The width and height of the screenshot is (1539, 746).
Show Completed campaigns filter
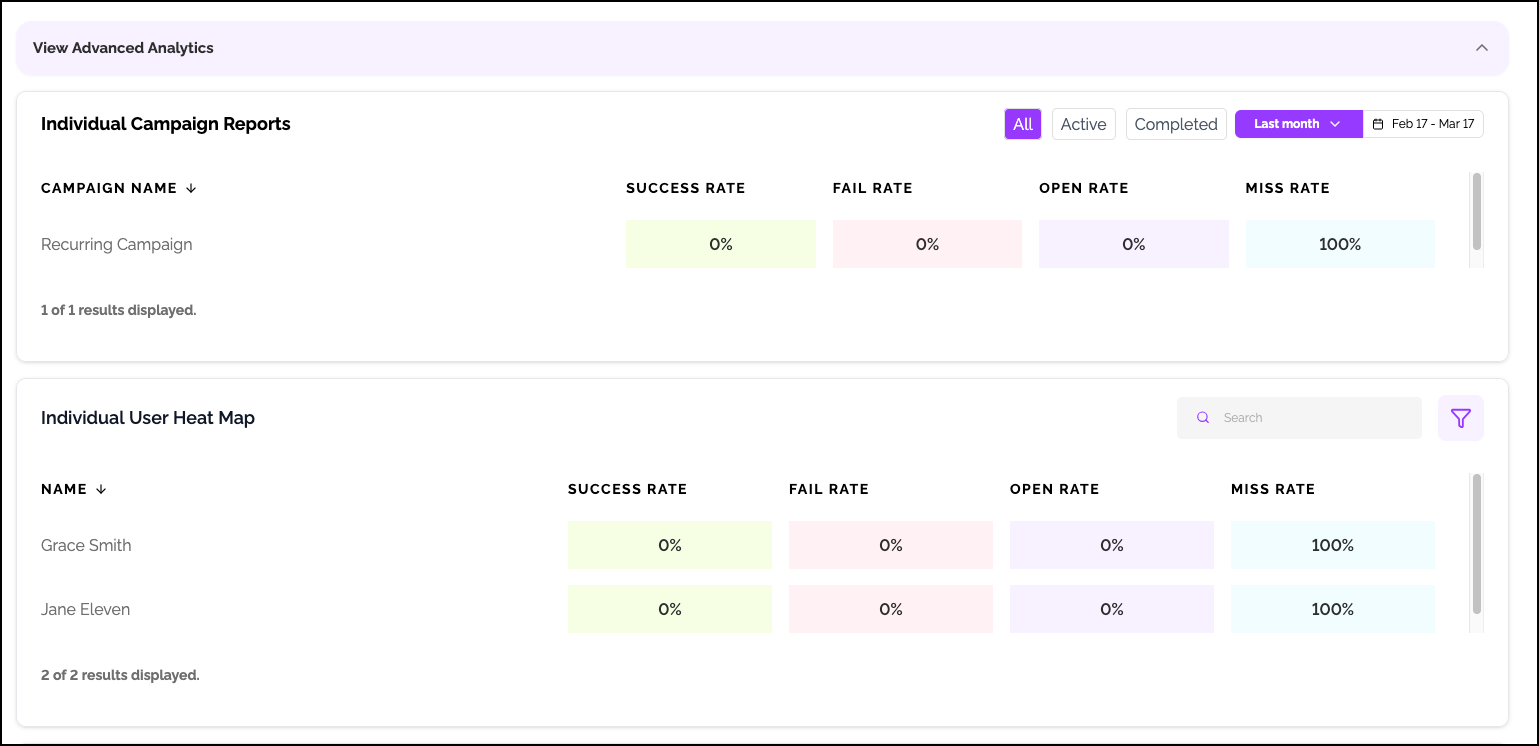tap(1175, 124)
